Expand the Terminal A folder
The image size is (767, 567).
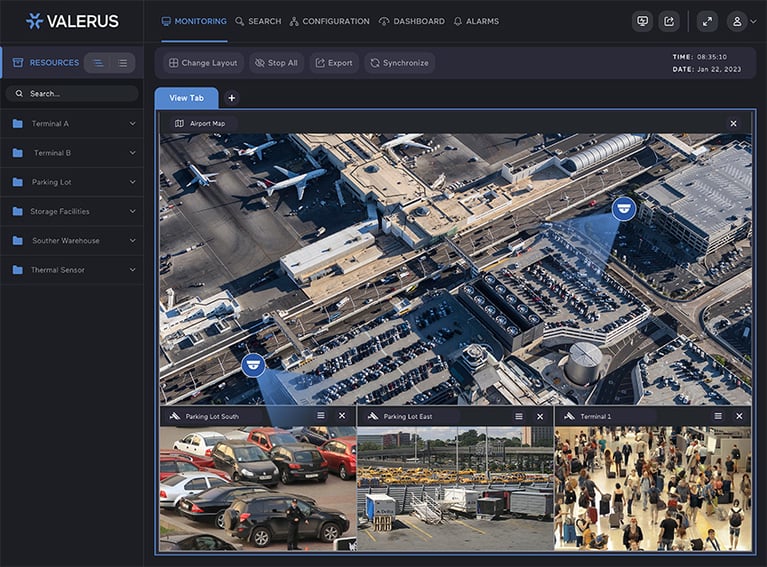click(x=132, y=124)
